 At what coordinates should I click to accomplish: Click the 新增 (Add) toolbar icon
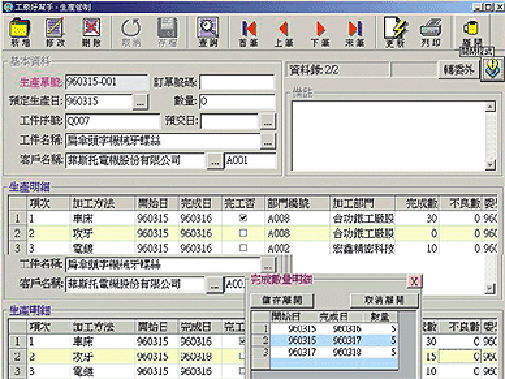(x=20, y=32)
